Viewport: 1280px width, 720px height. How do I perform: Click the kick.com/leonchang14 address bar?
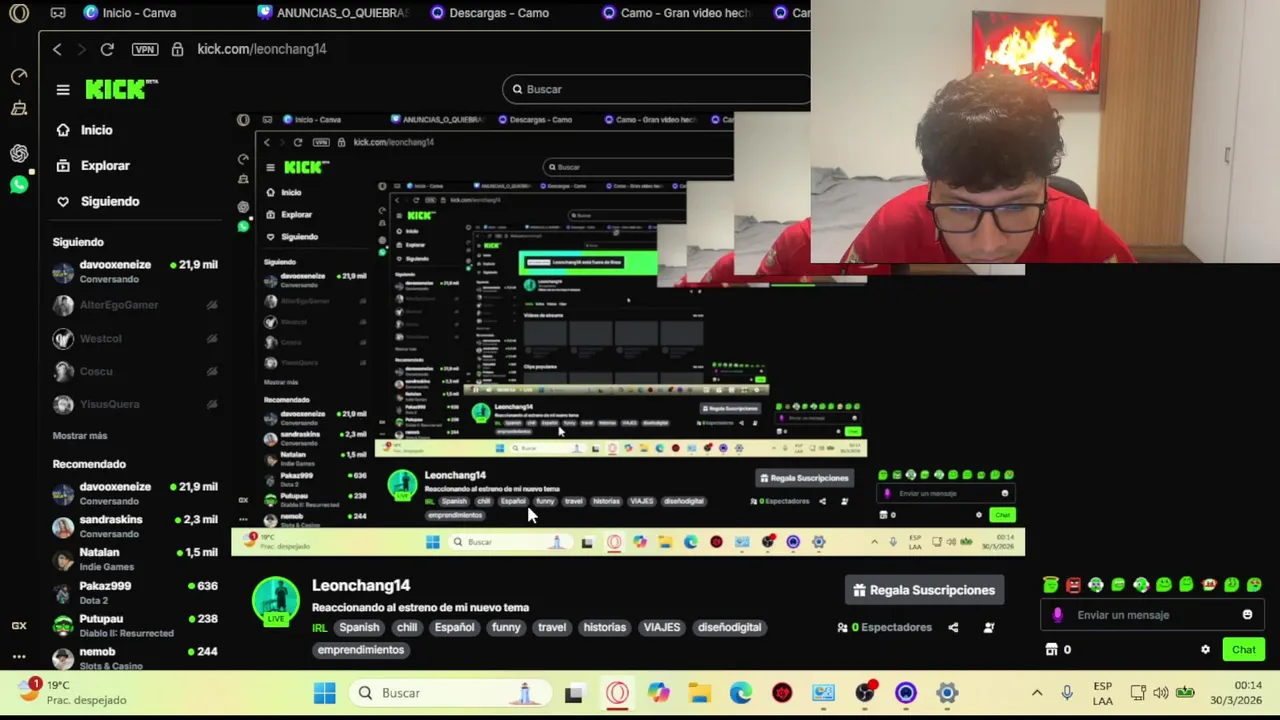(x=262, y=49)
